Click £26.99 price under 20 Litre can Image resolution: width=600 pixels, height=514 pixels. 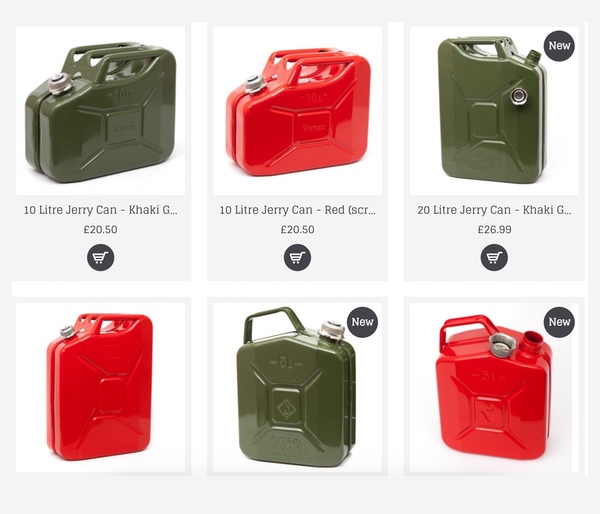[494, 230]
